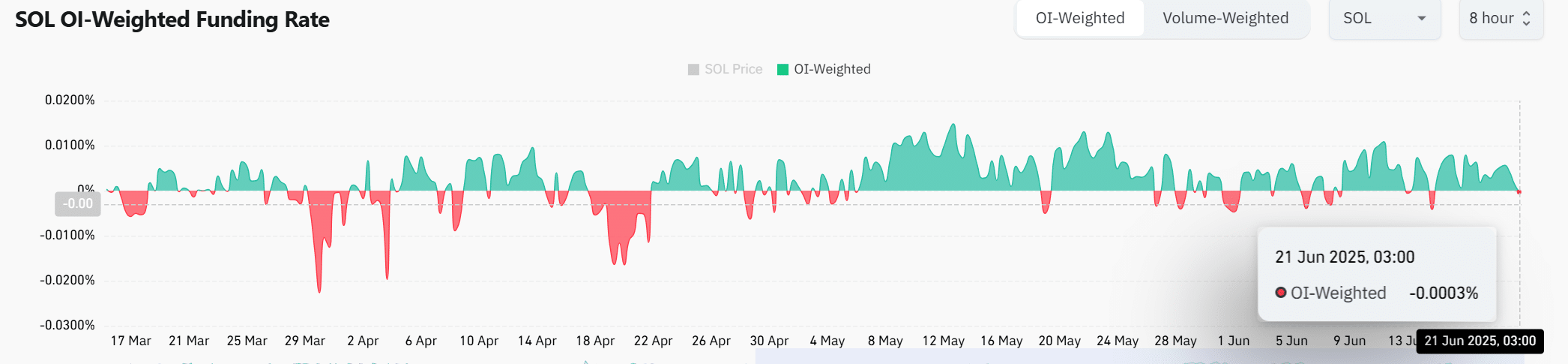Click the black 21 Jun 2025 crosshair label
This screenshot has height=364, width=1568.
(x=1480, y=341)
